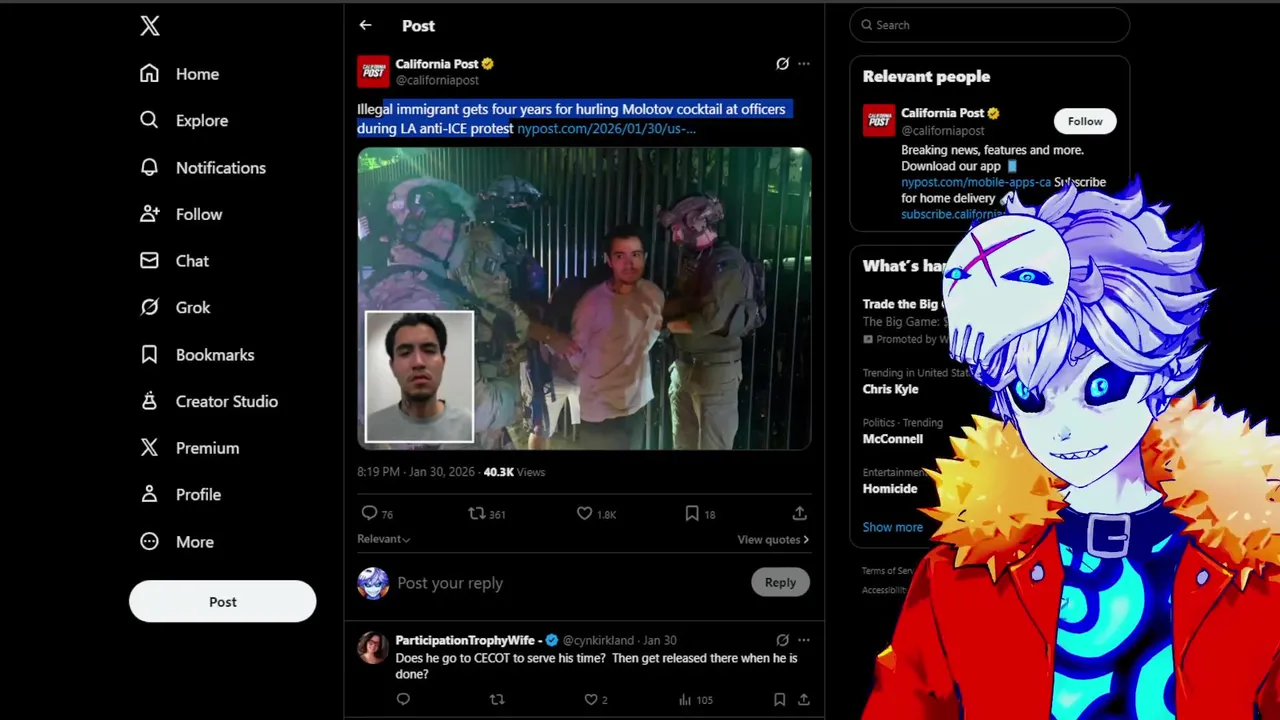Open Premium in the sidebar
The width and height of the screenshot is (1280, 720).
pyautogui.click(x=189, y=448)
